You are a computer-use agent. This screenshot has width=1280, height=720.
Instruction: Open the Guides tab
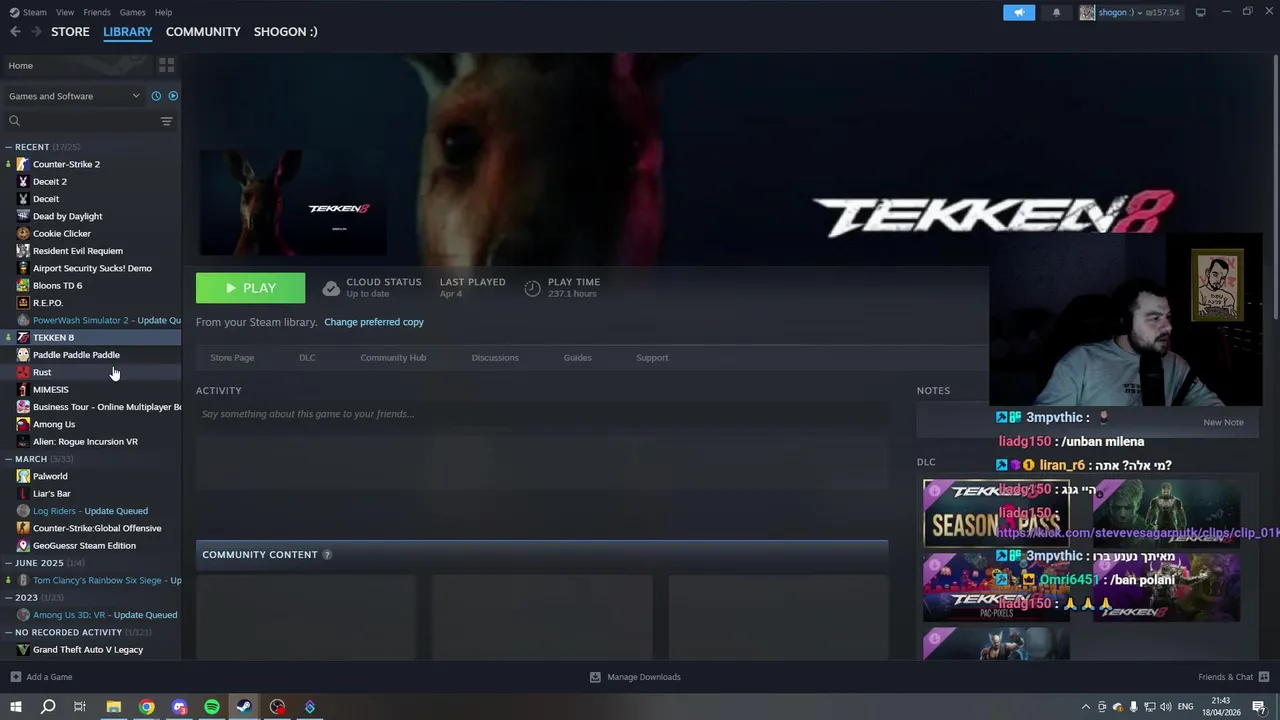point(577,358)
